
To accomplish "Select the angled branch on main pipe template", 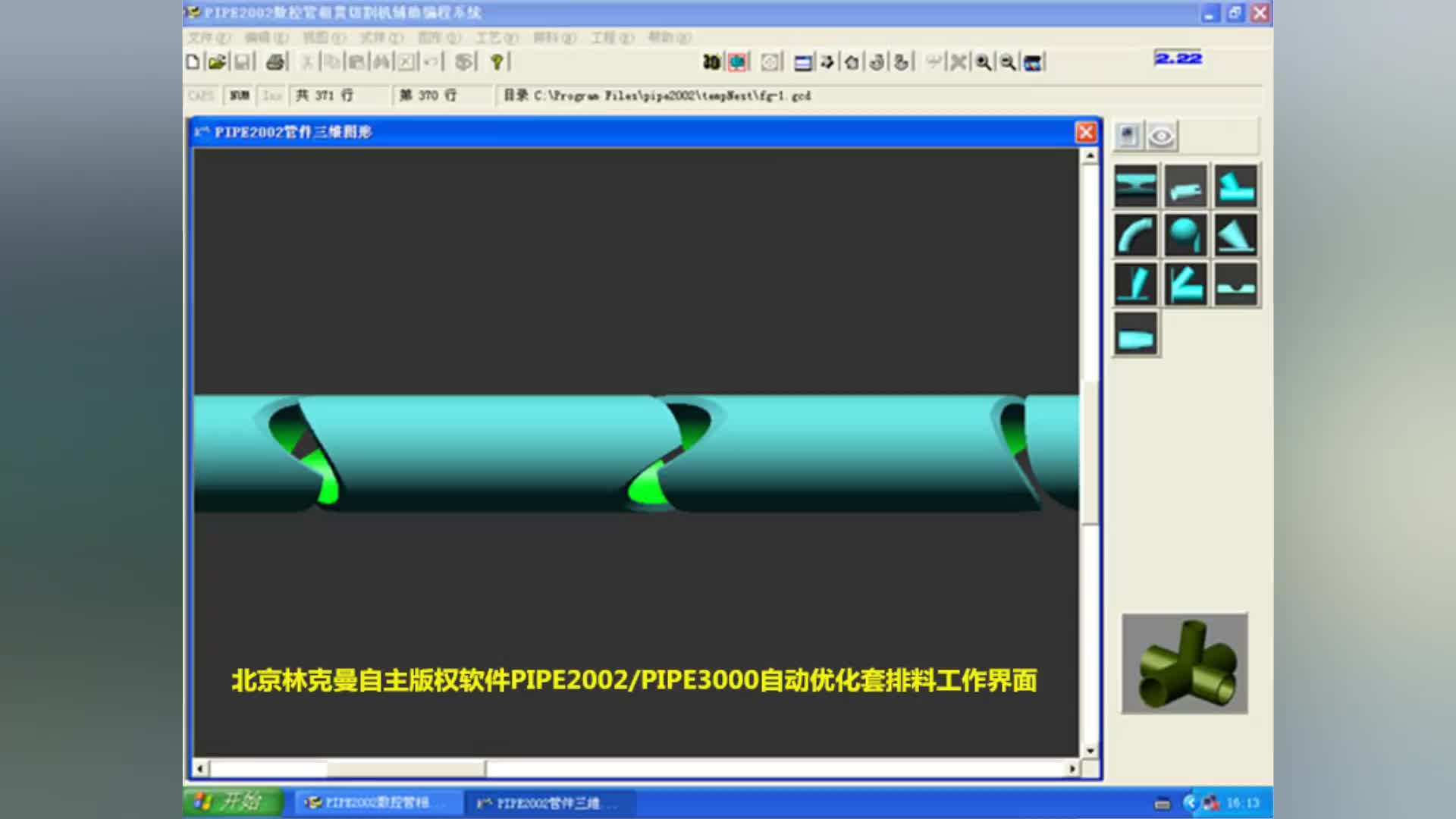I will [x=1236, y=186].
